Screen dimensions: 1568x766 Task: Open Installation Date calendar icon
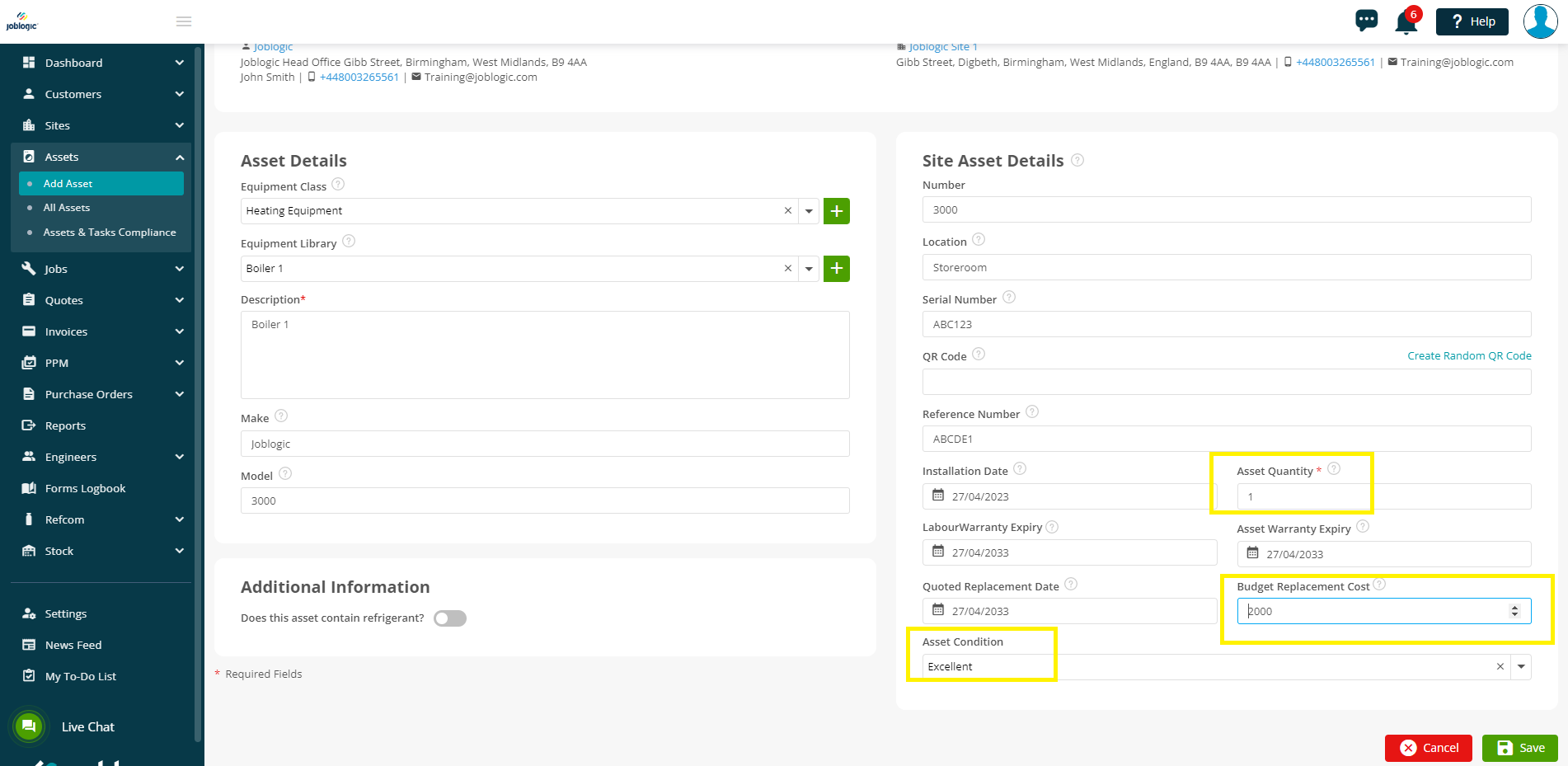[938, 496]
